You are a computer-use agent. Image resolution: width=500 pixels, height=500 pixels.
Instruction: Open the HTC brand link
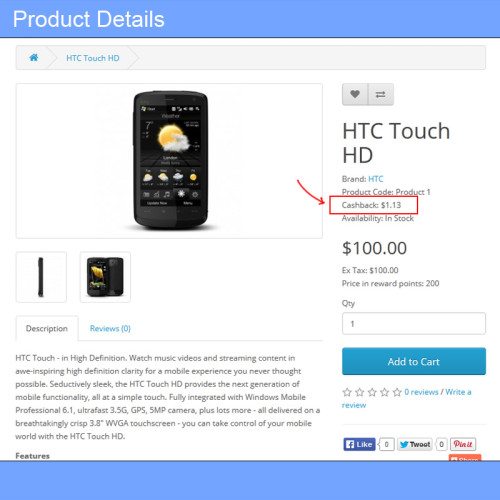click(376, 179)
